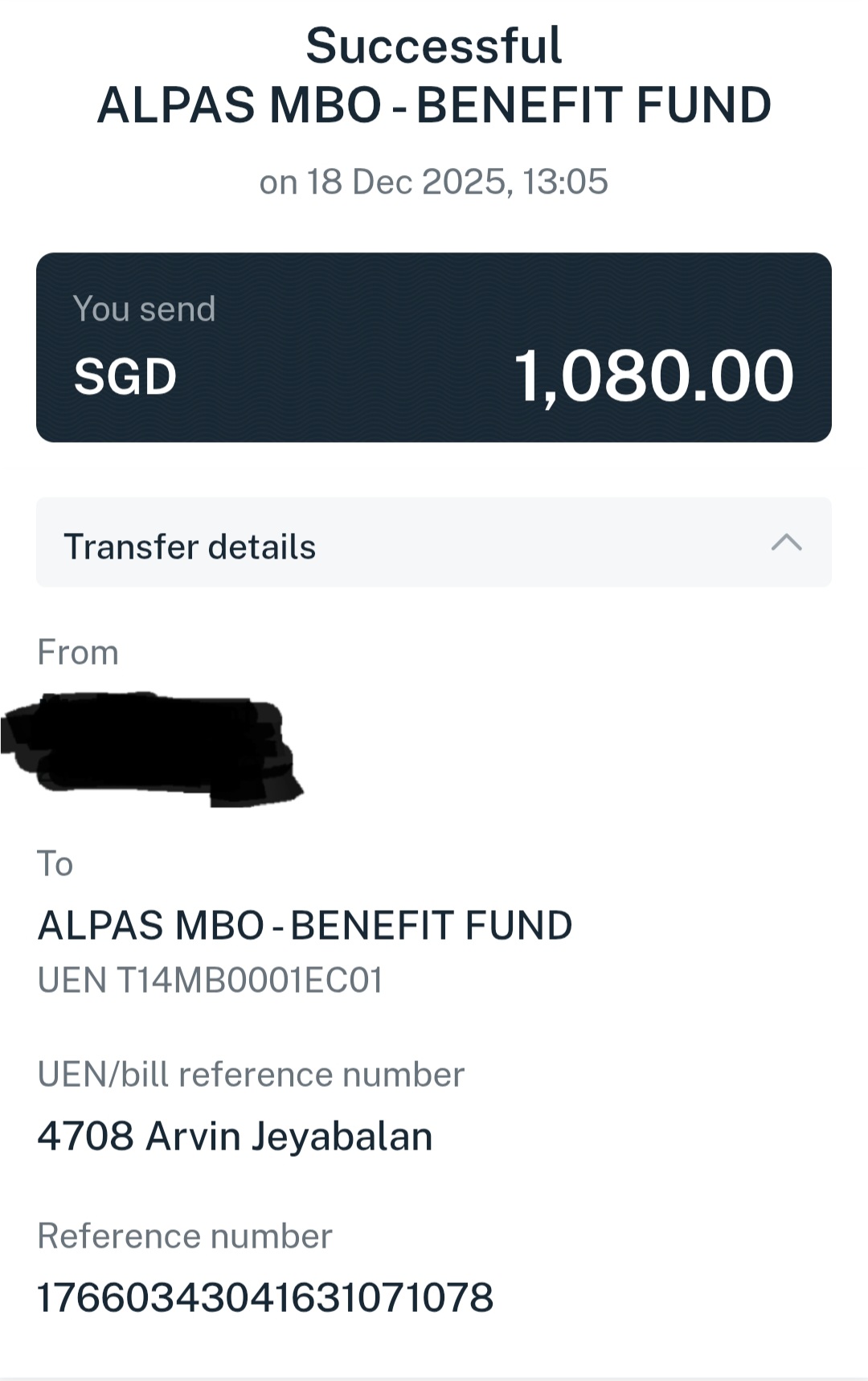Select the ALPAS MBO - BENEFIT FUND title

(x=434, y=104)
